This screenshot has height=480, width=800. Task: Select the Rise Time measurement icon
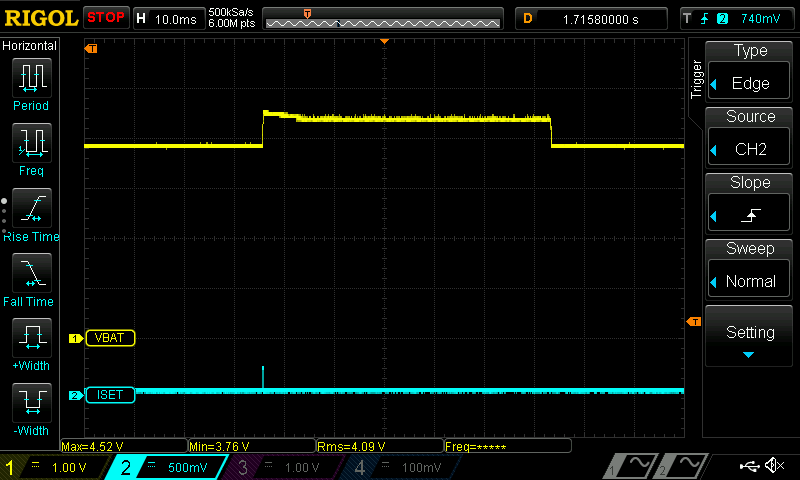tap(32, 208)
